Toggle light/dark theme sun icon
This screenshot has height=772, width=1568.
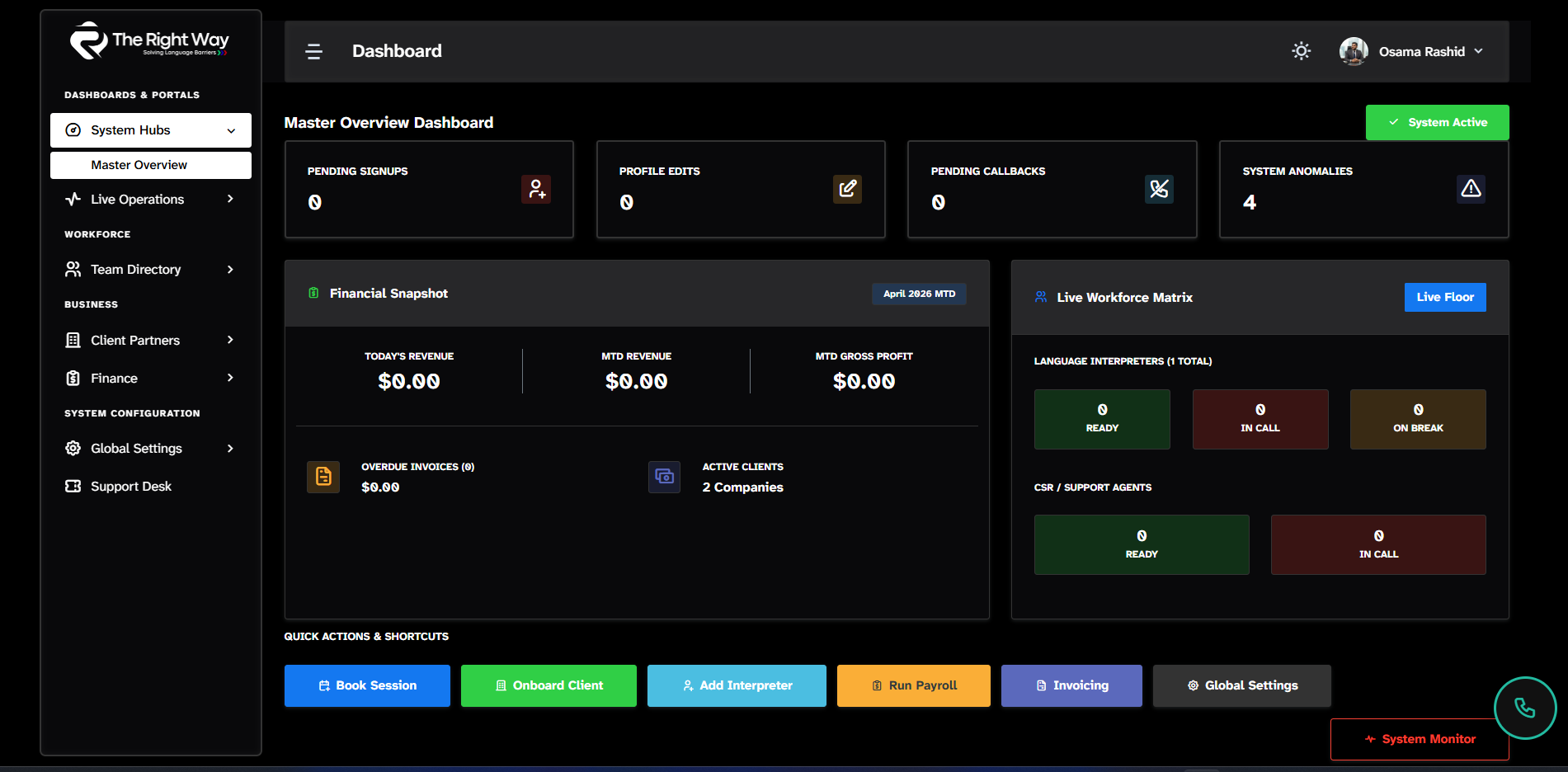(x=1301, y=51)
